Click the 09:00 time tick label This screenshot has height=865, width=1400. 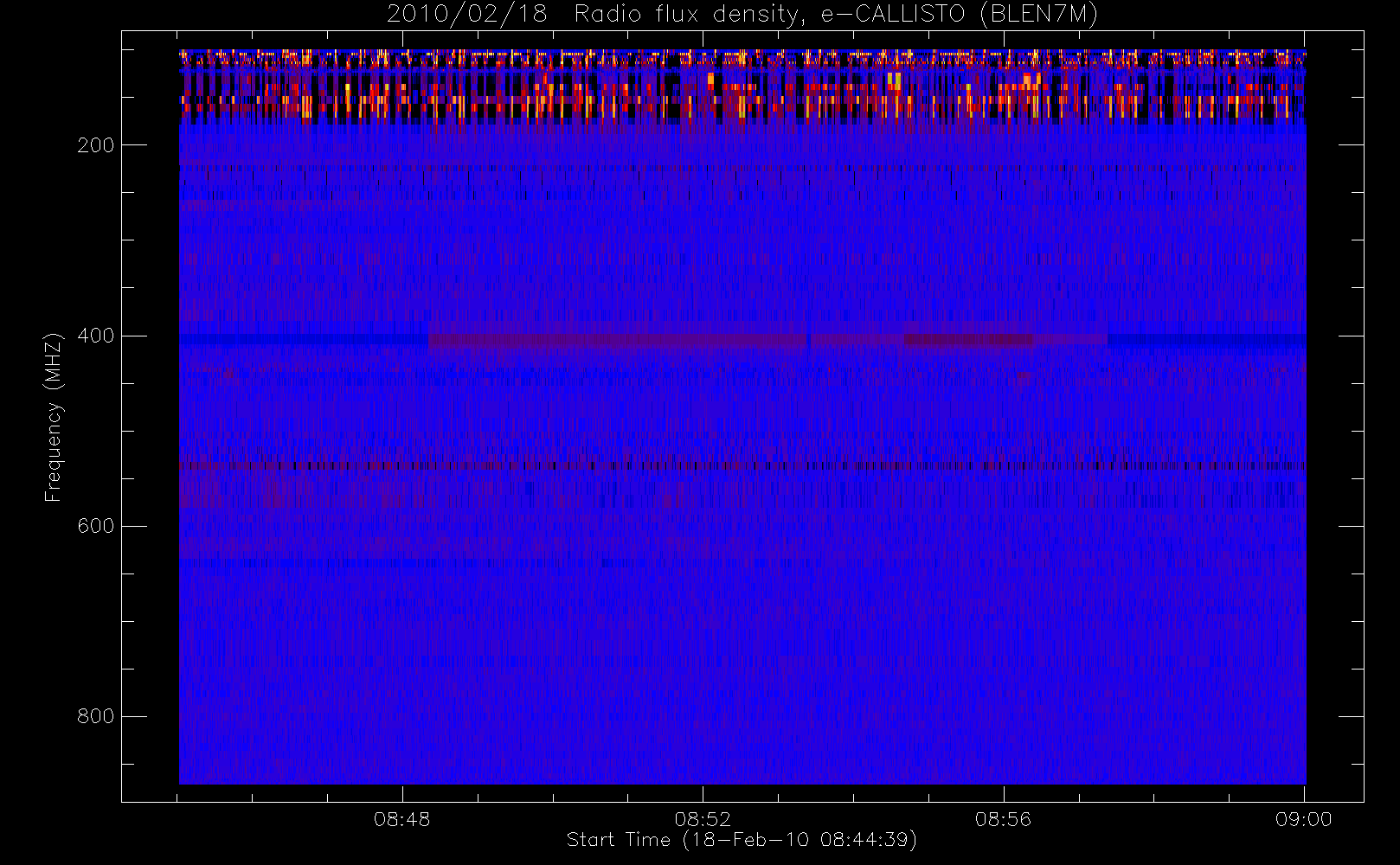tap(1304, 819)
